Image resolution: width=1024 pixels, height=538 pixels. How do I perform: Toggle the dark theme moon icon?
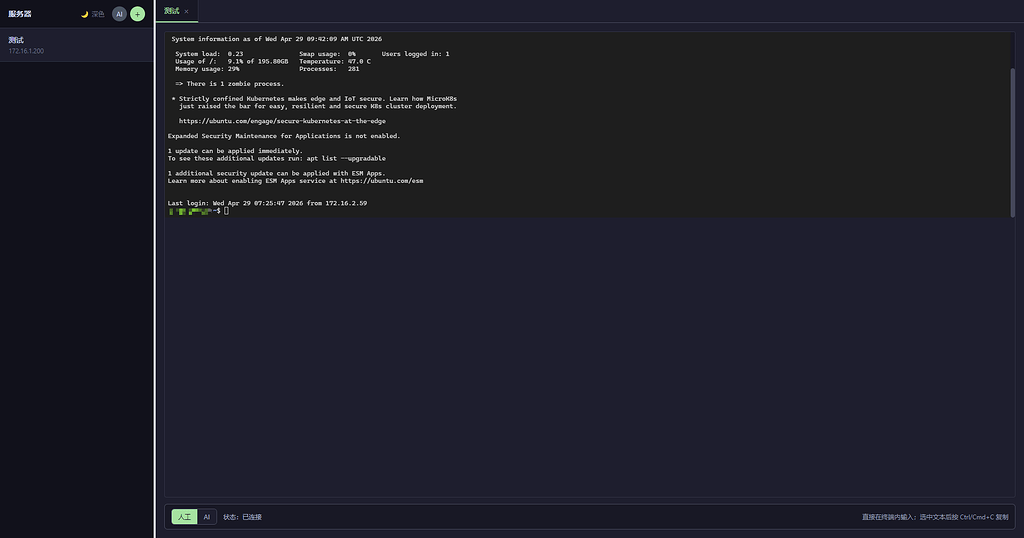pyautogui.click(x=84, y=14)
